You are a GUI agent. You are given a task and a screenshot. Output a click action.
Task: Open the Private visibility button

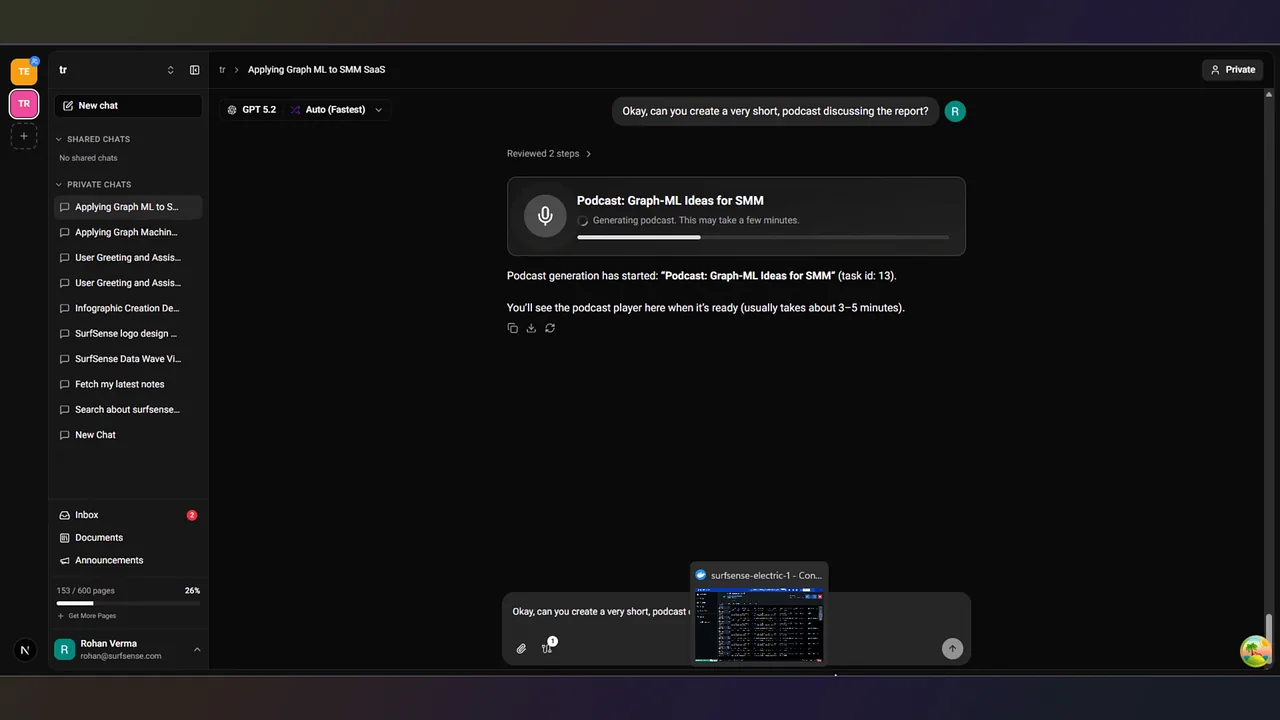click(1232, 70)
